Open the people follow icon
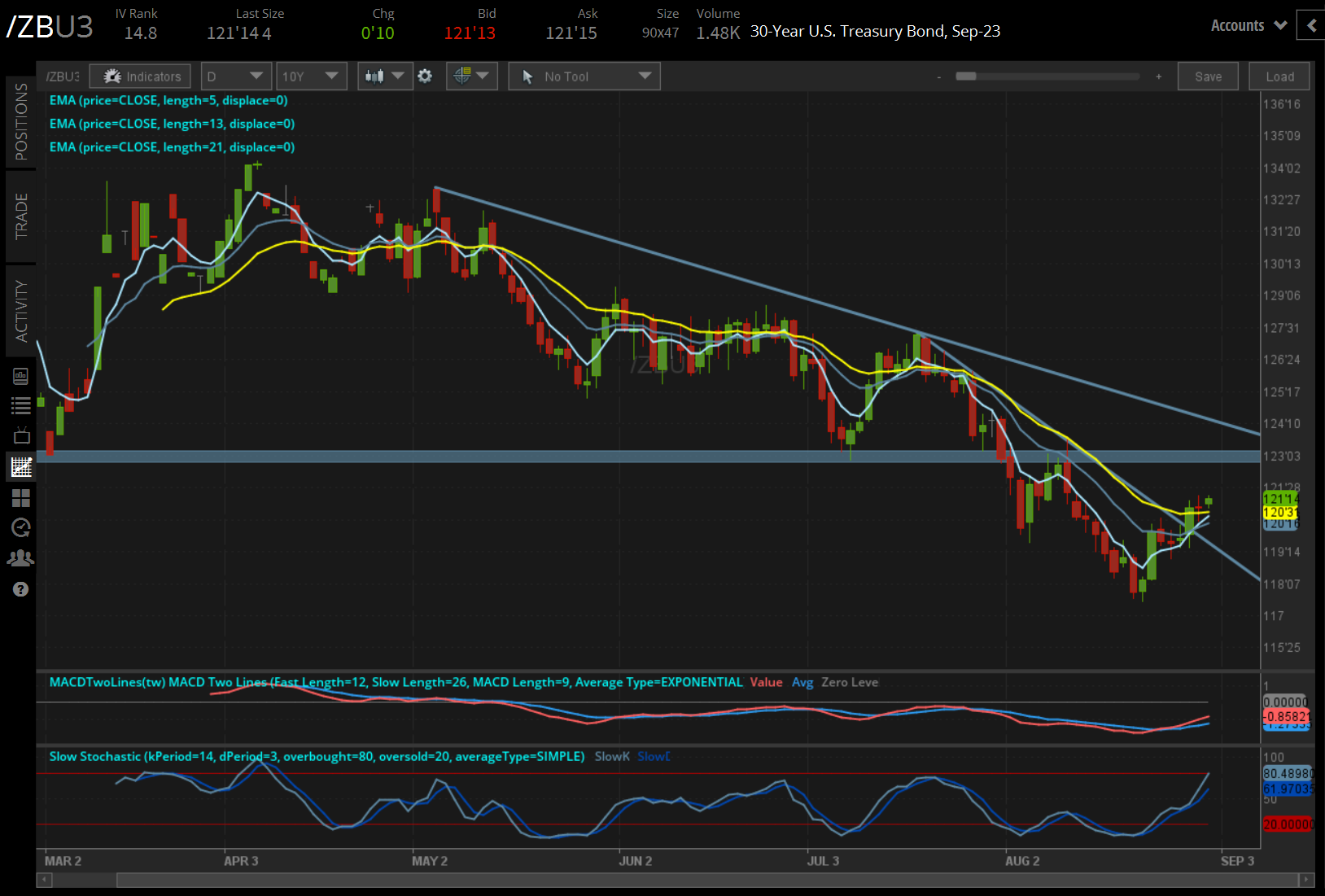The width and height of the screenshot is (1325, 896). point(20,557)
